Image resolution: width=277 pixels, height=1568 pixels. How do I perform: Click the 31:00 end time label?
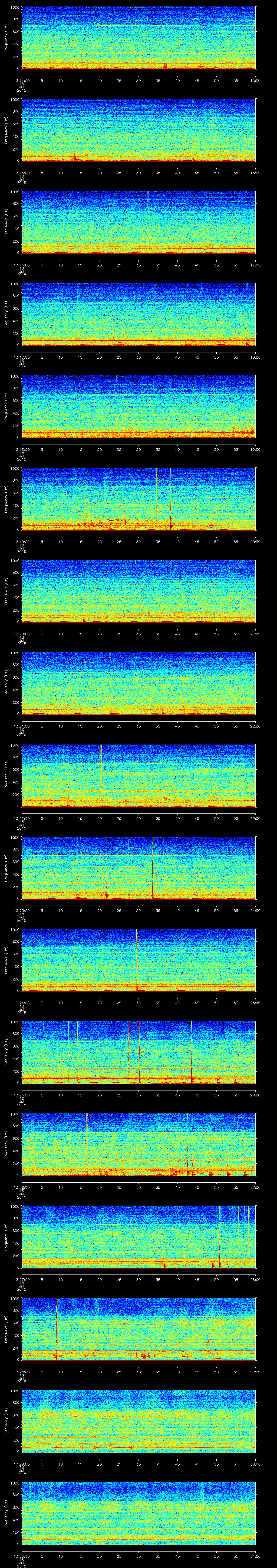(x=256, y=1556)
